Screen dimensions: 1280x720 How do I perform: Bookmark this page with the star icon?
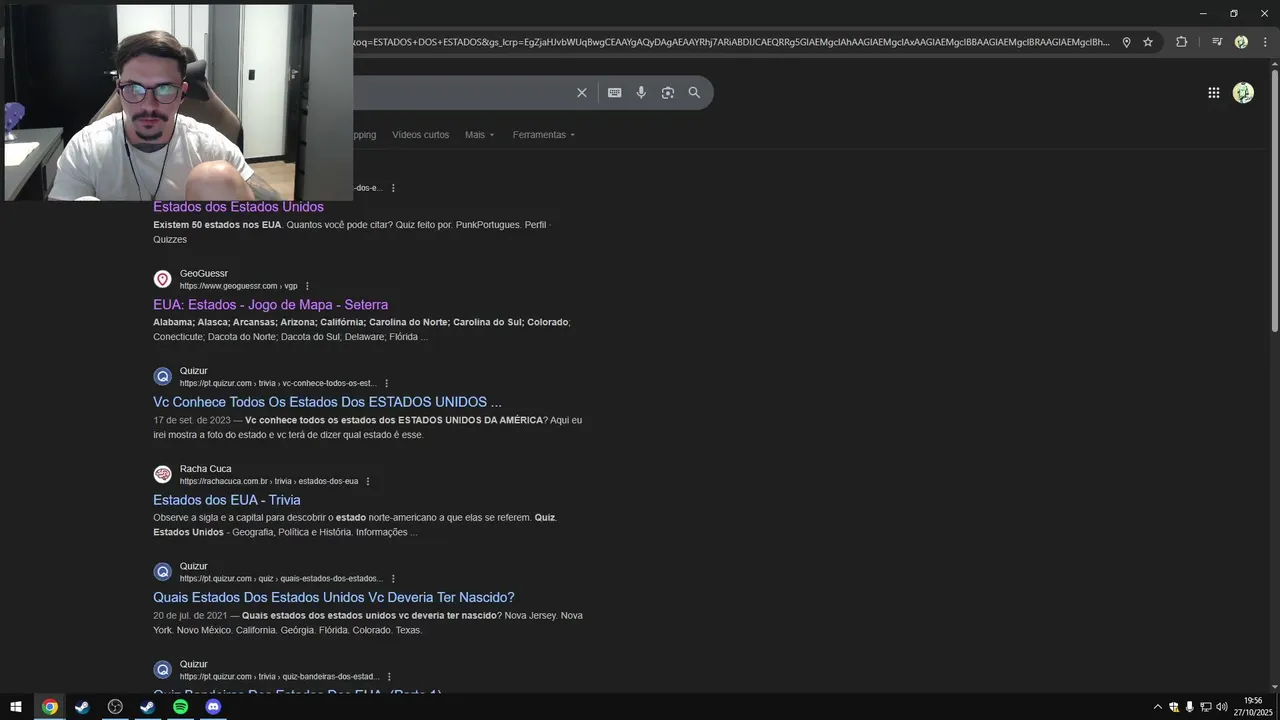(1148, 42)
